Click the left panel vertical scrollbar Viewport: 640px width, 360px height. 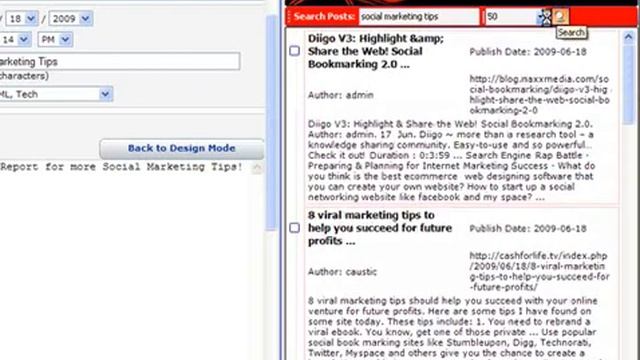[x=271, y=122]
